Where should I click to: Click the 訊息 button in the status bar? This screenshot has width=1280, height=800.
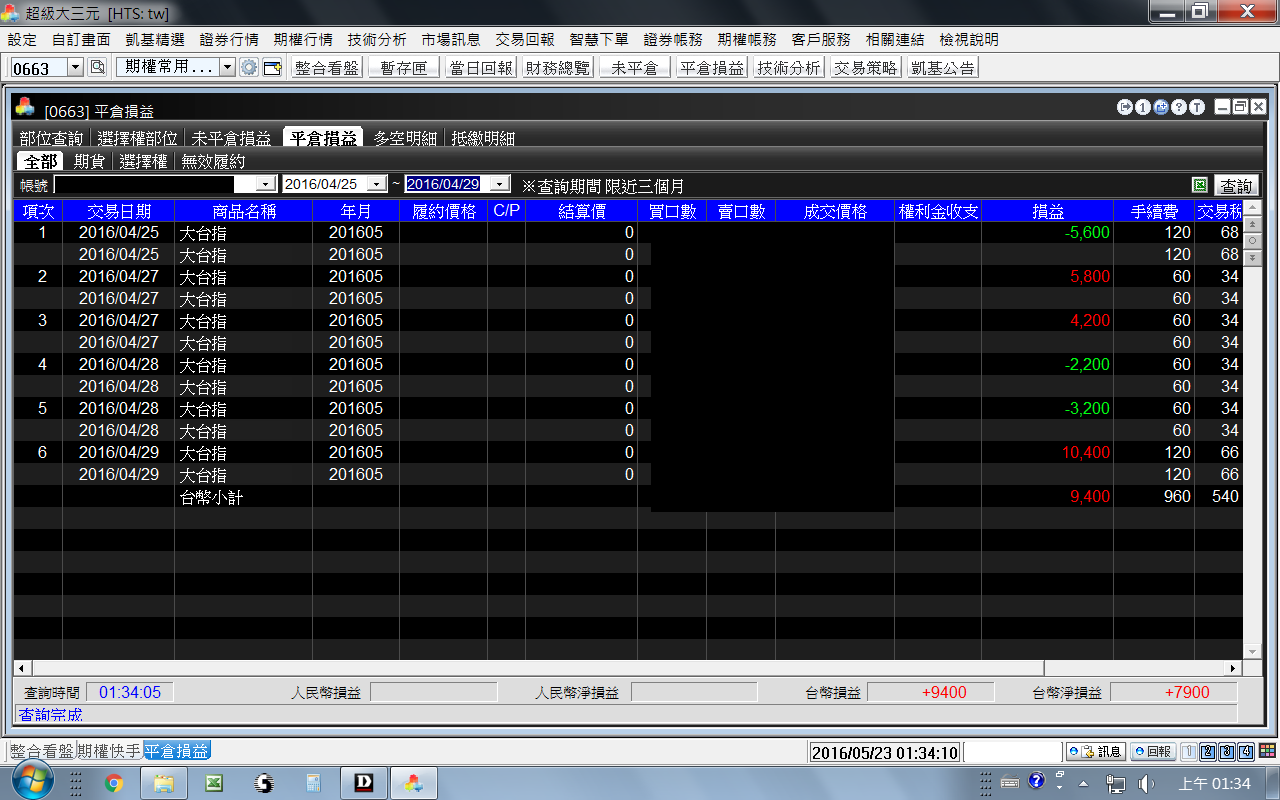coord(1096,751)
